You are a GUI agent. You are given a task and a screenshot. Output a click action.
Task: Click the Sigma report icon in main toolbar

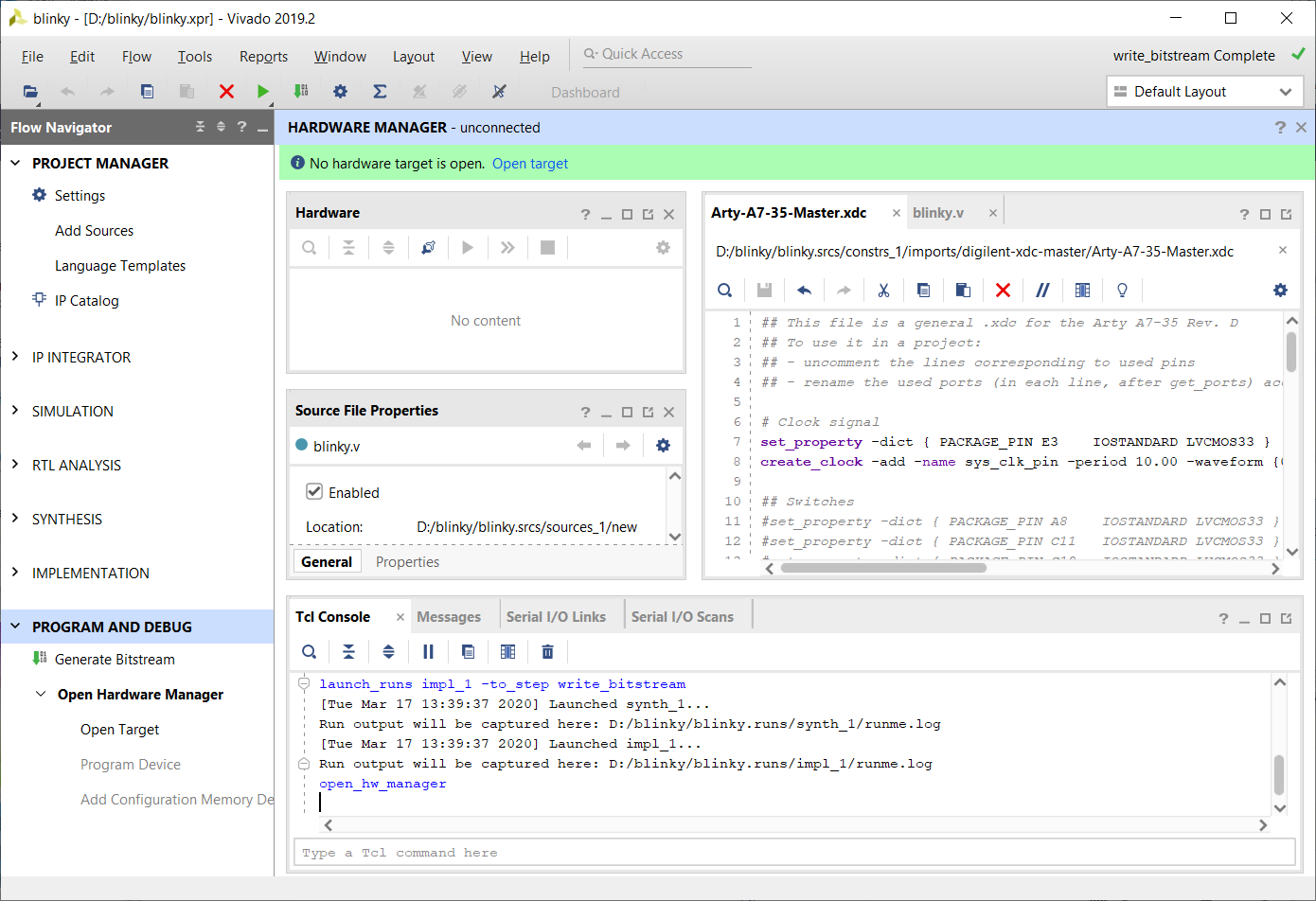click(380, 92)
